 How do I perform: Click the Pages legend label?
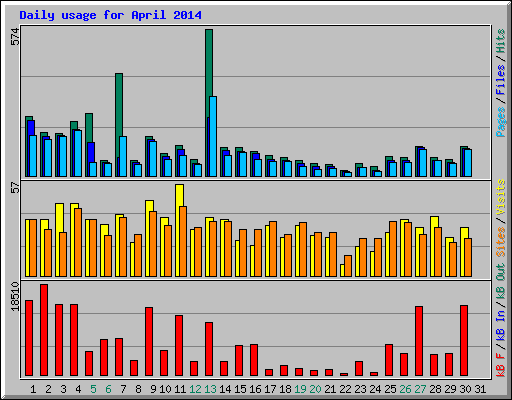tap(501, 122)
